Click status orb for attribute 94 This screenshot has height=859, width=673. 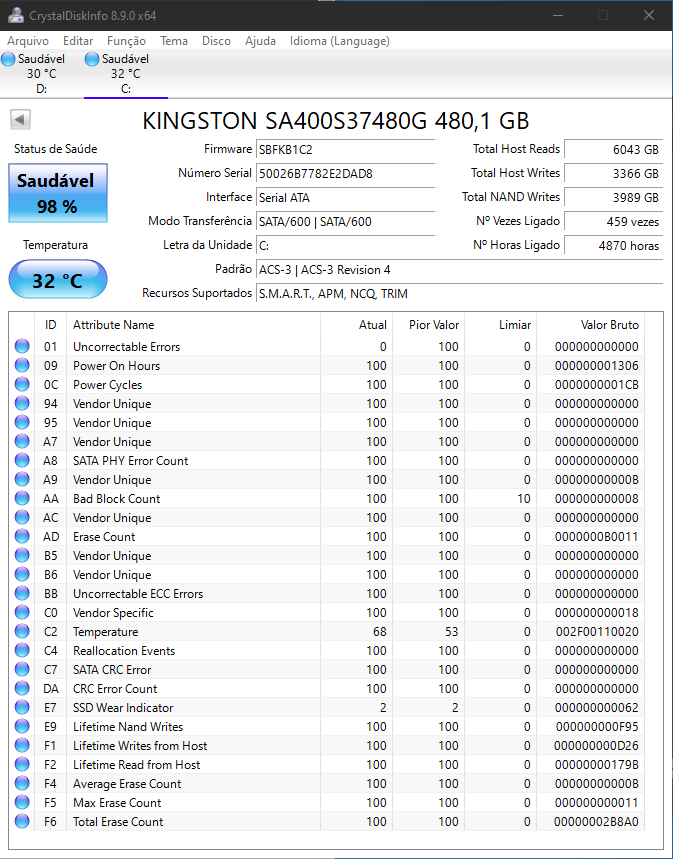(22, 403)
